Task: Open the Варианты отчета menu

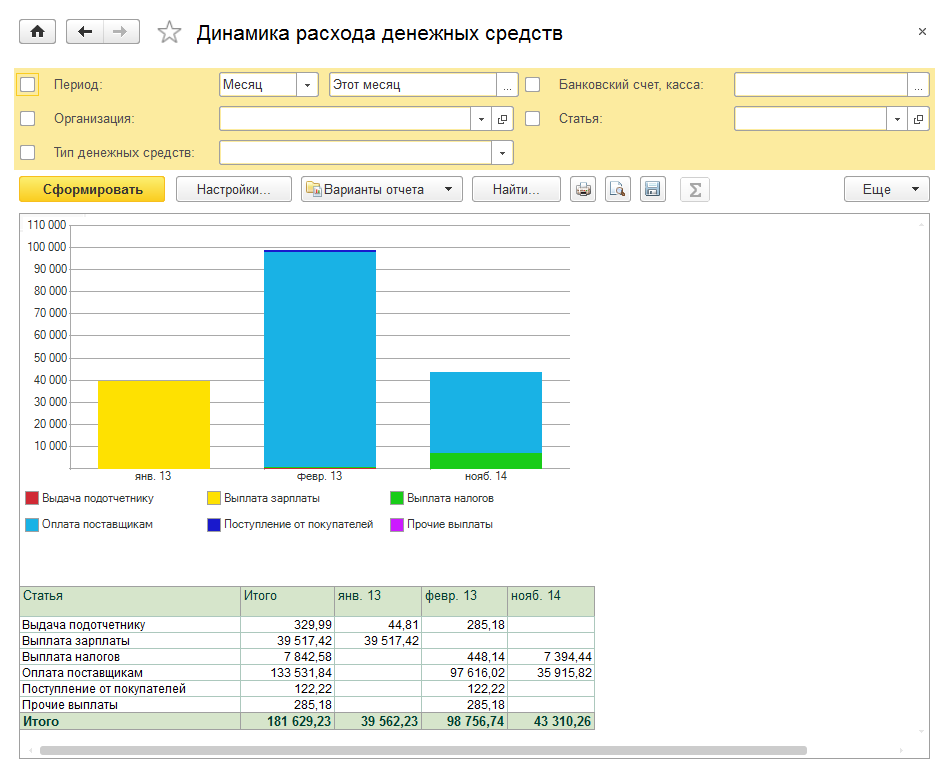Action: tap(381, 189)
